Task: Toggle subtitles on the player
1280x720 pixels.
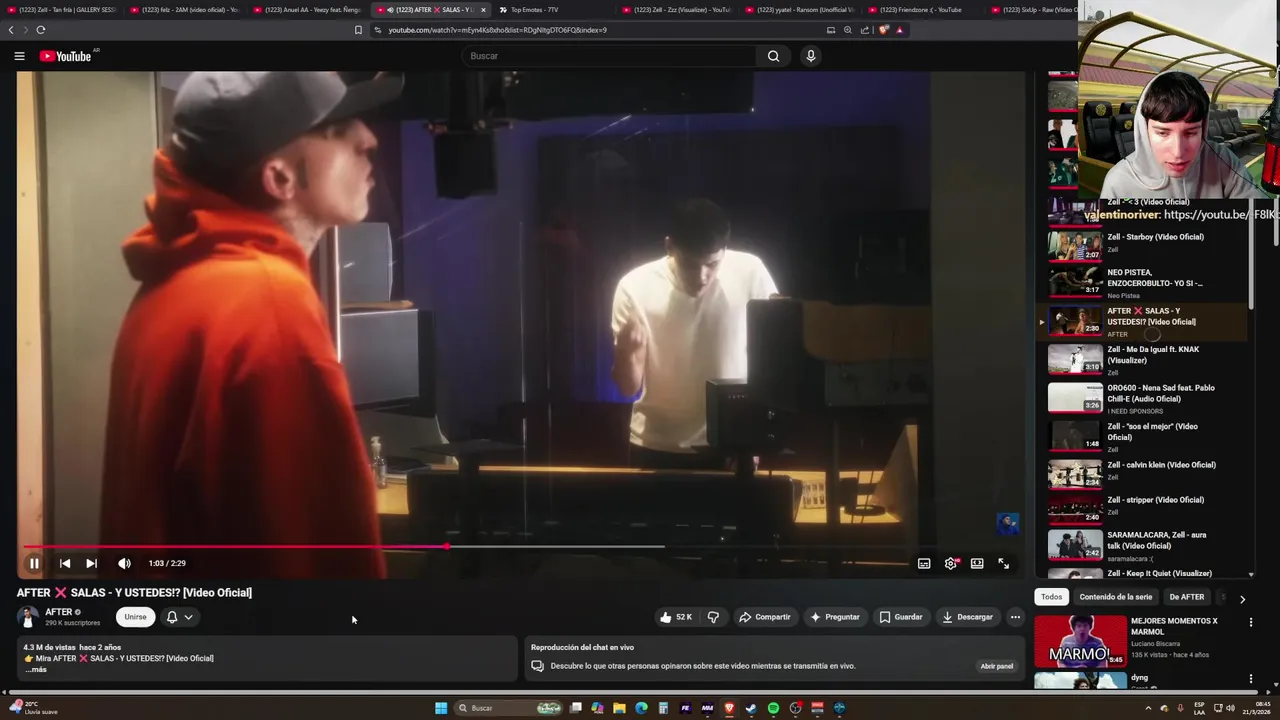Action: (924, 563)
